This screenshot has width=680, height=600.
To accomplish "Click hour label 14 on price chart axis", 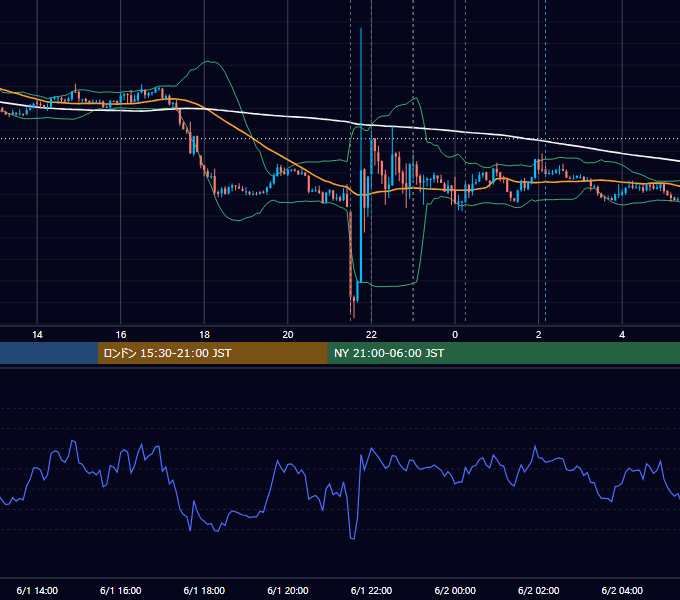I will tap(37, 335).
